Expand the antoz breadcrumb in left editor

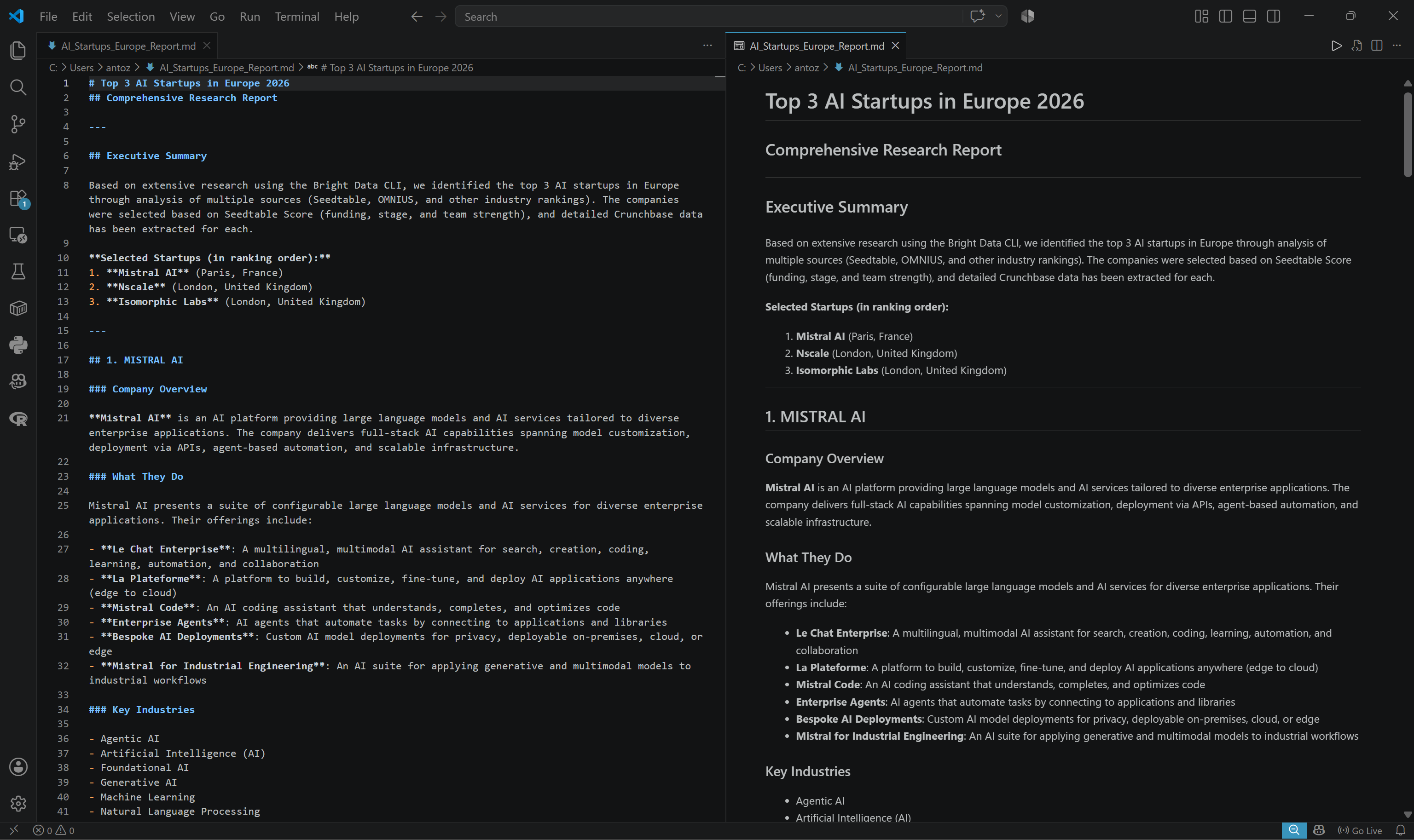[118, 67]
